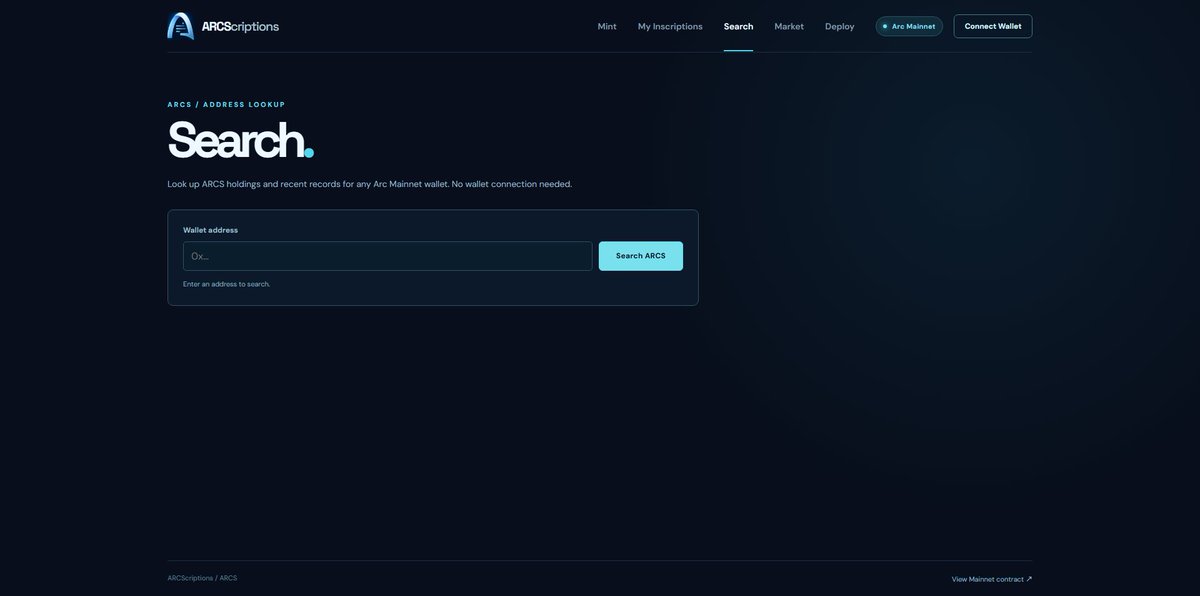Open the Market page
The image size is (1200, 596).
click(789, 26)
